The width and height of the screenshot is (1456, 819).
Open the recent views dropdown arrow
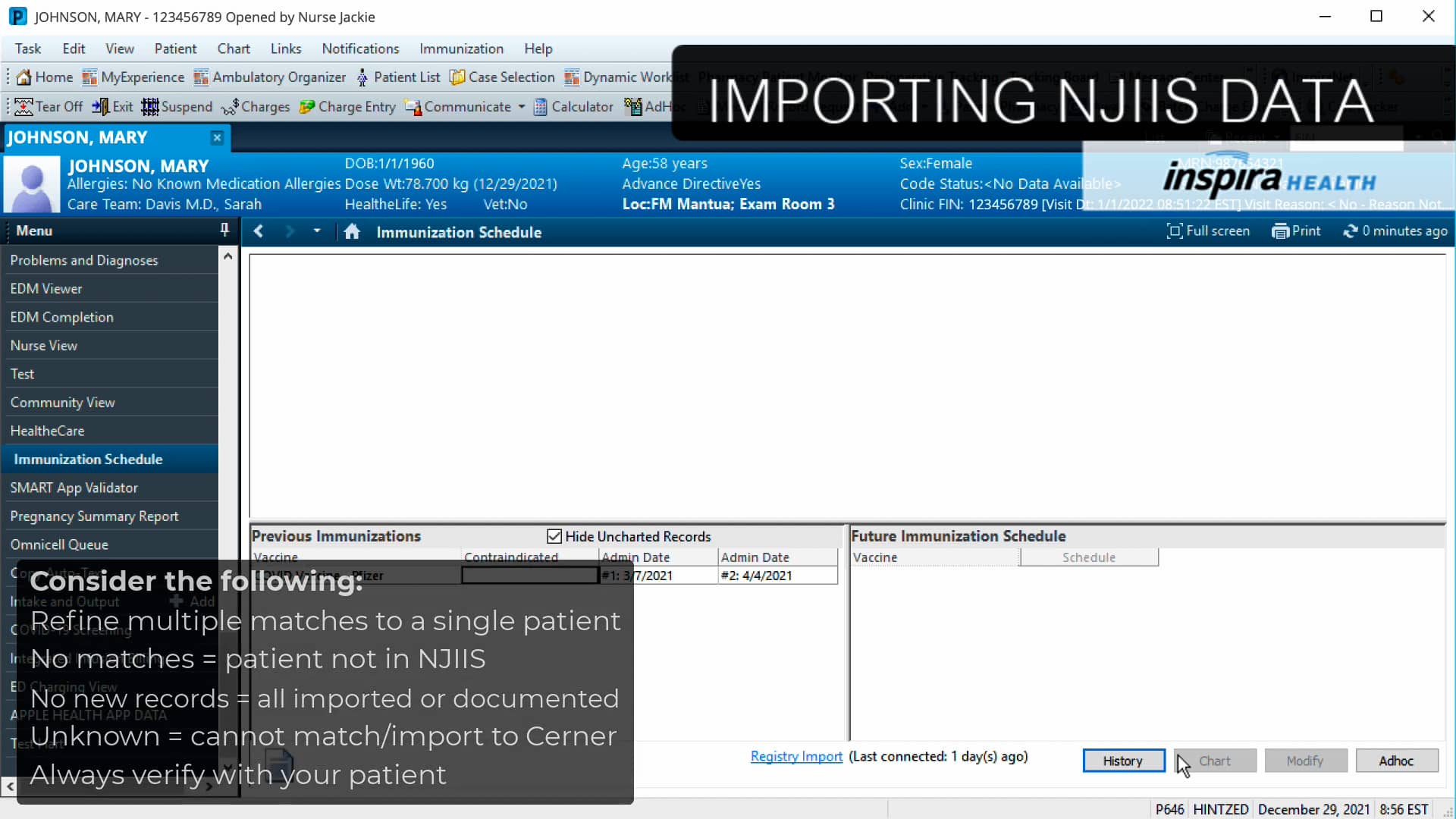point(317,231)
